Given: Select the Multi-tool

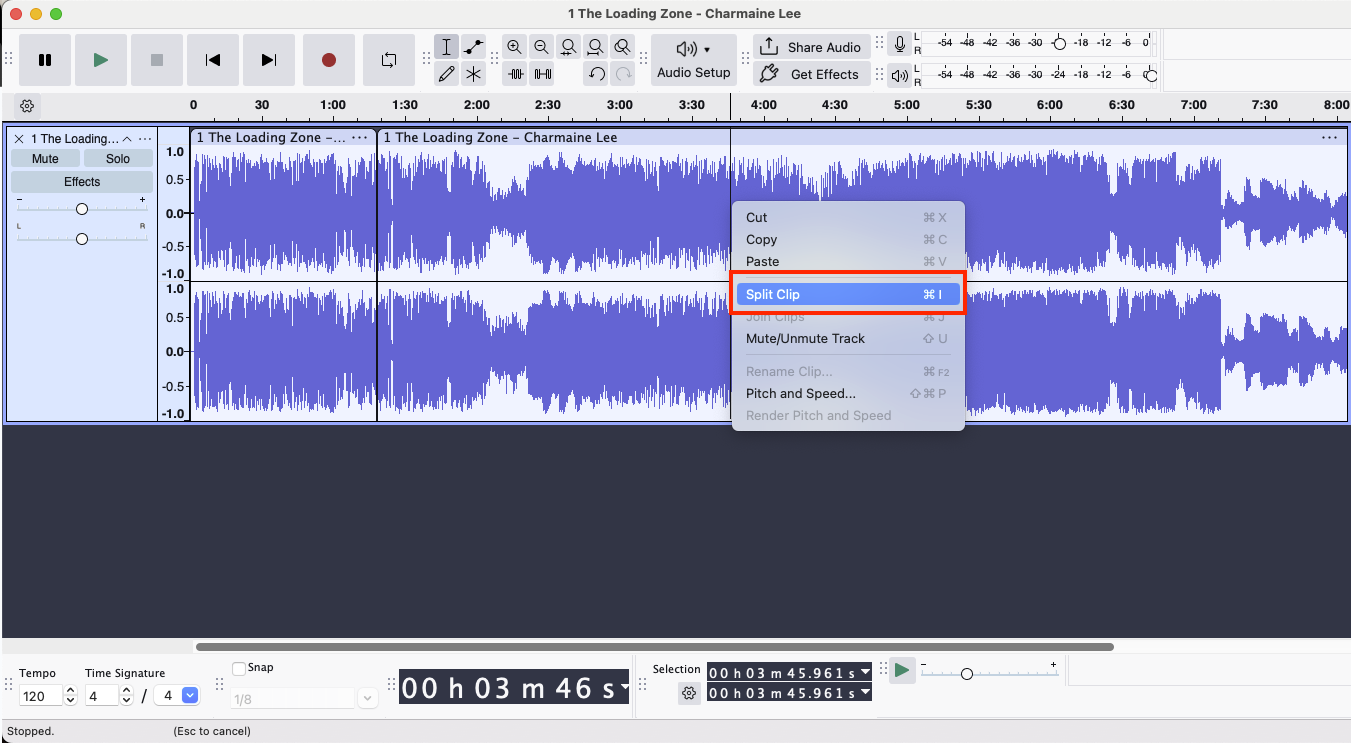Looking at the screenshot, I should pos(473,73).
